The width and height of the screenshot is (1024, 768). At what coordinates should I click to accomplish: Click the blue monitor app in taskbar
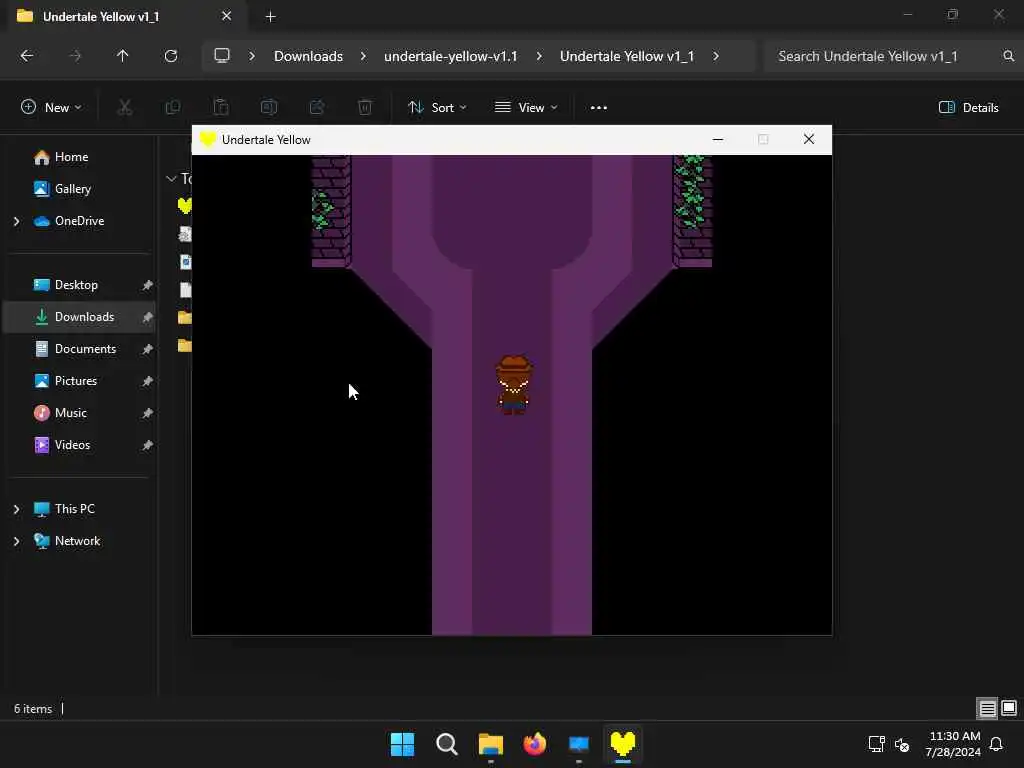click(579, 744)
